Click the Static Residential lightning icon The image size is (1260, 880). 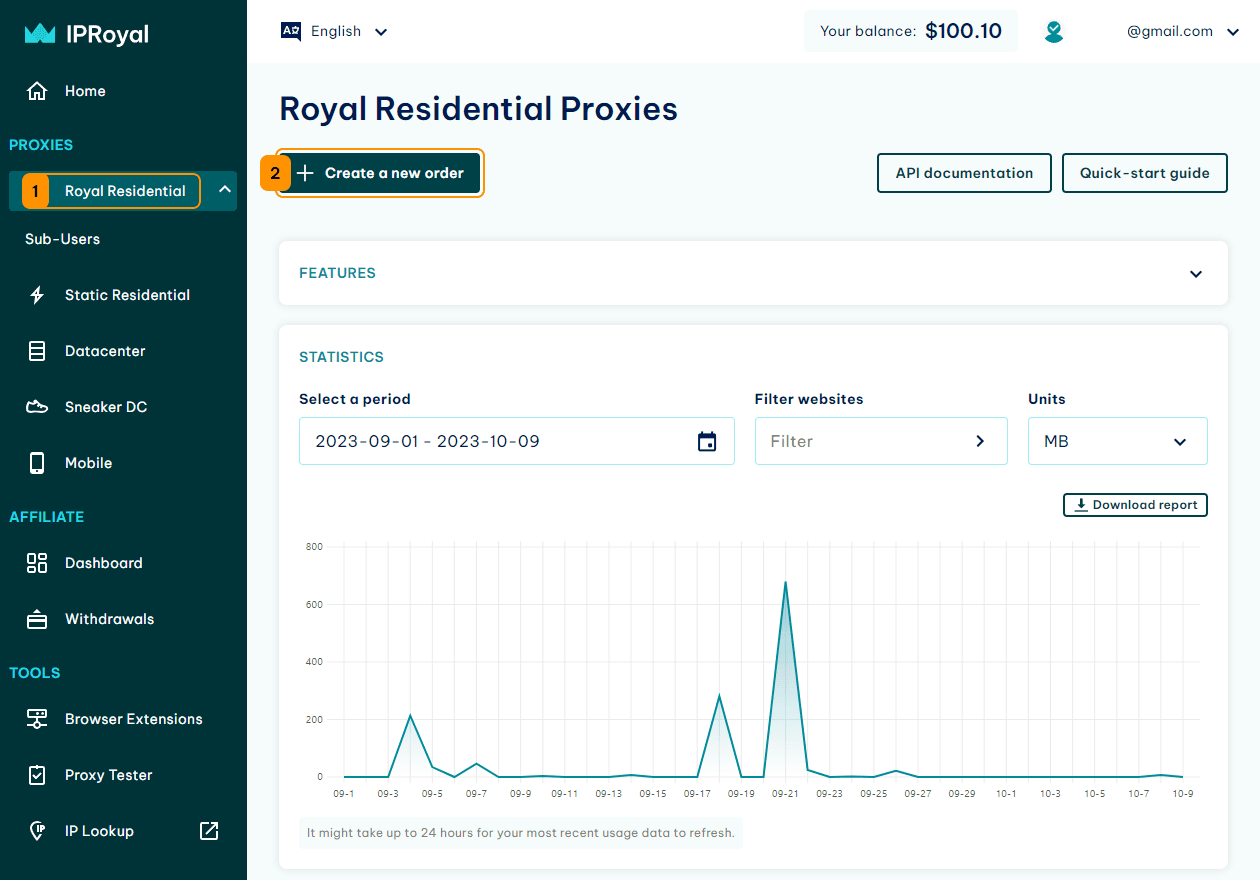point(37,295)
